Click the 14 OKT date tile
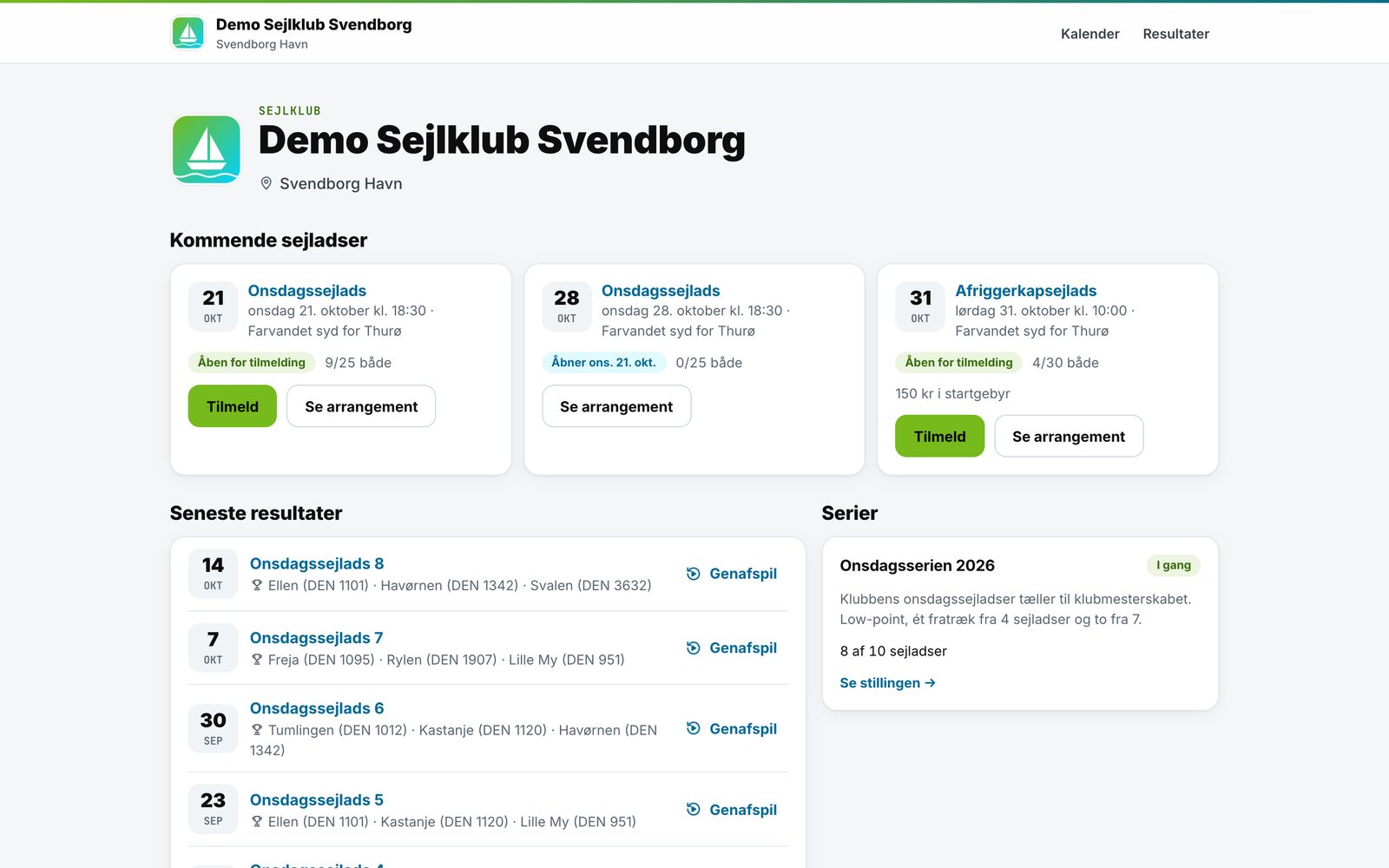The image size is (1389, 868). (x=213, y=574)
